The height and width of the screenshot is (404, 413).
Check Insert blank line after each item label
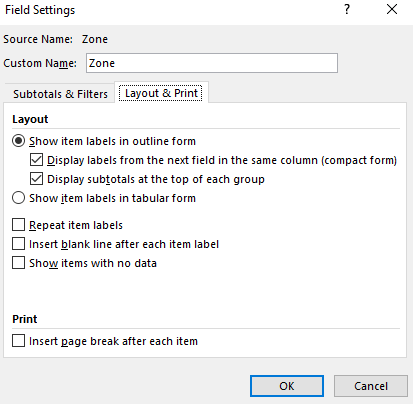[x=18, y=244]
